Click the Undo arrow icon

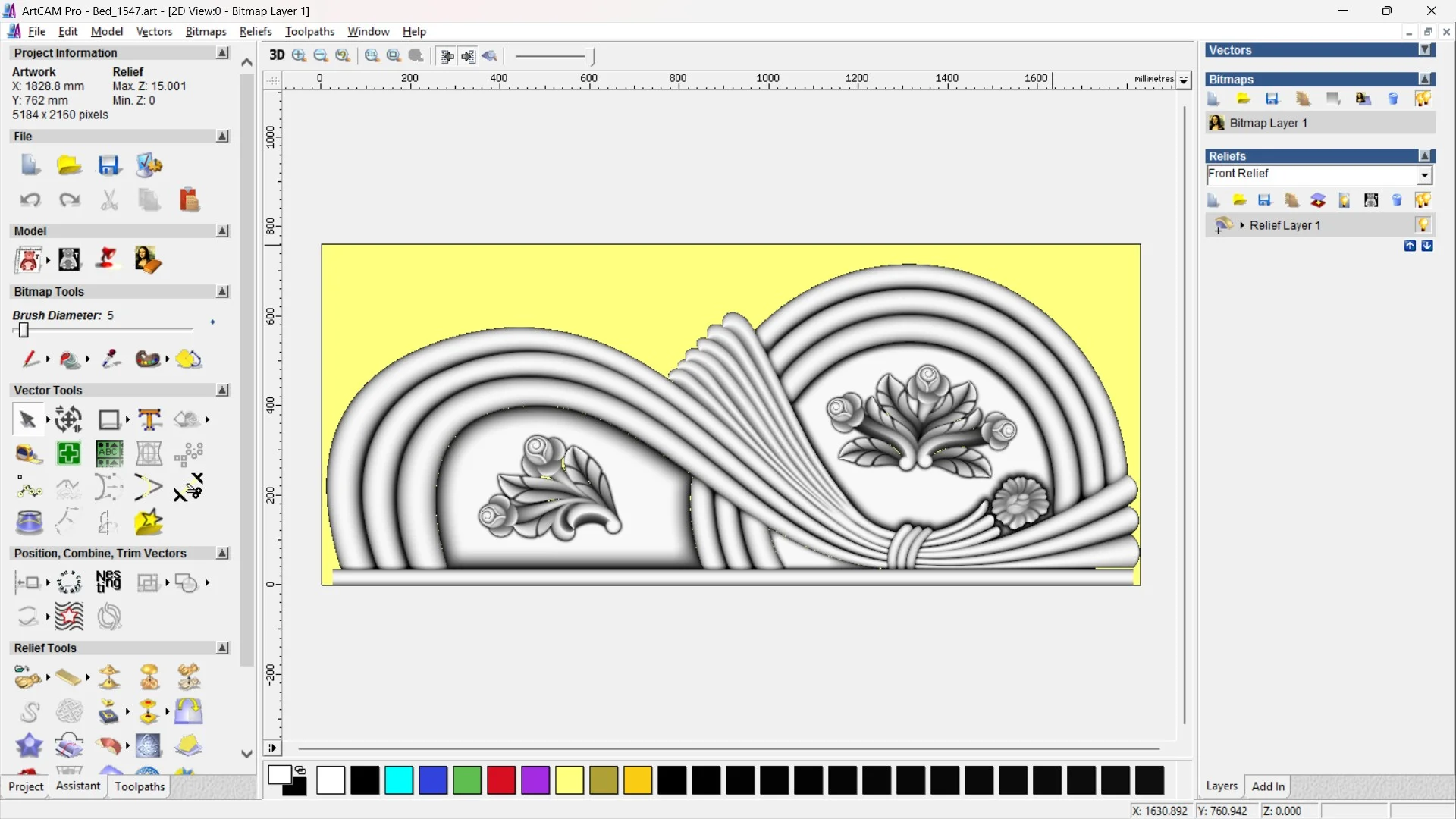pos(30,200)
